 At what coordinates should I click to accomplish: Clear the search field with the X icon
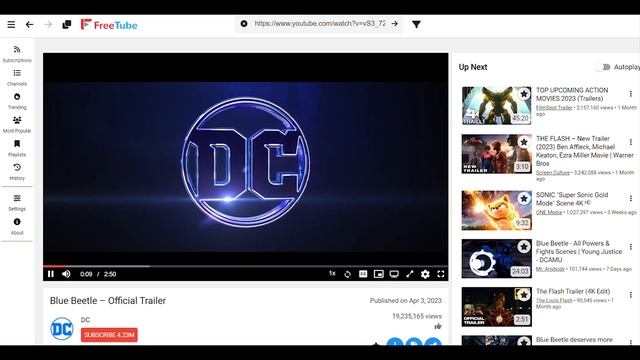pos(244,24)
